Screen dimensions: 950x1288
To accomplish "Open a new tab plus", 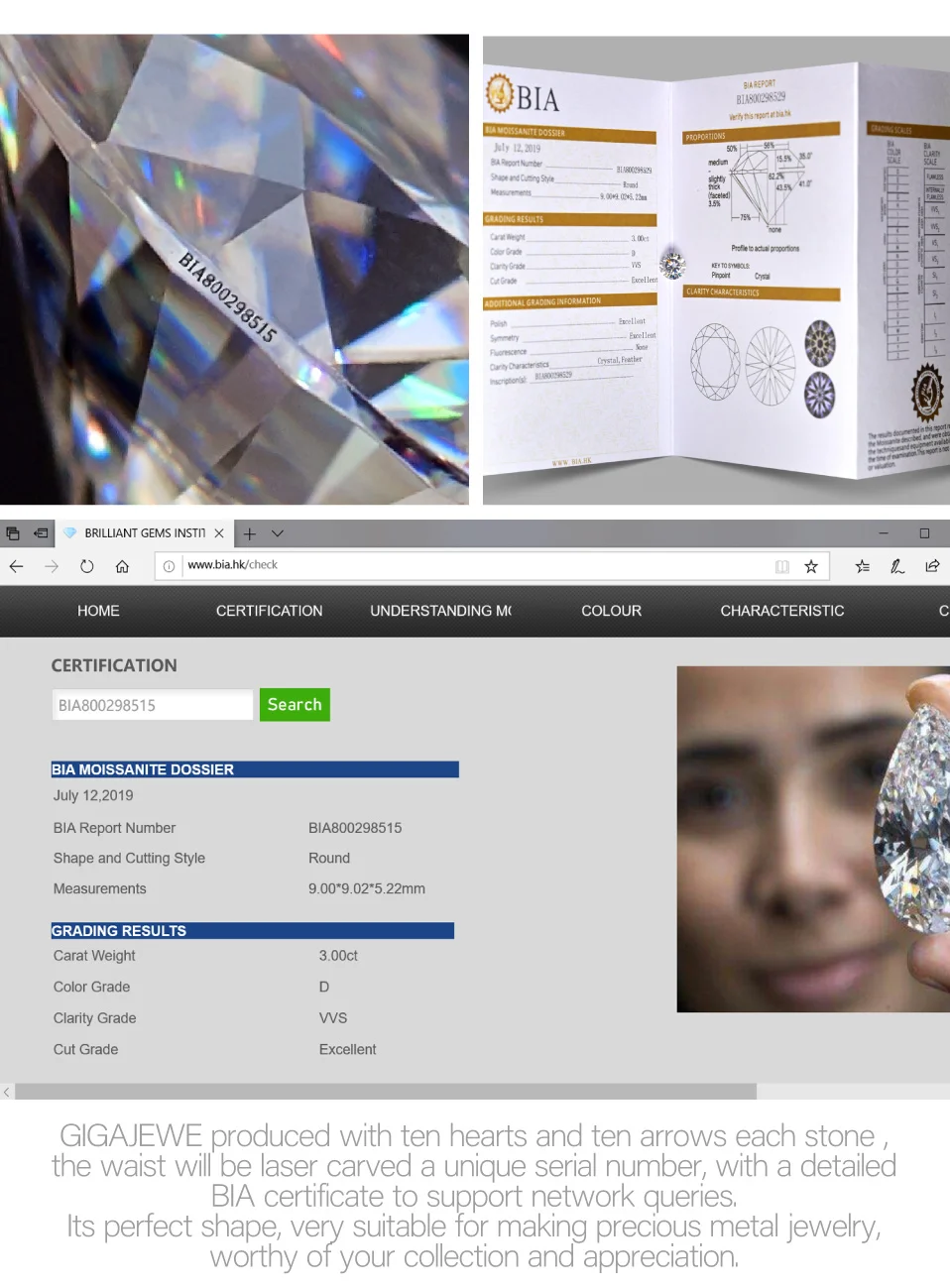I will click(x=250, y=533).
